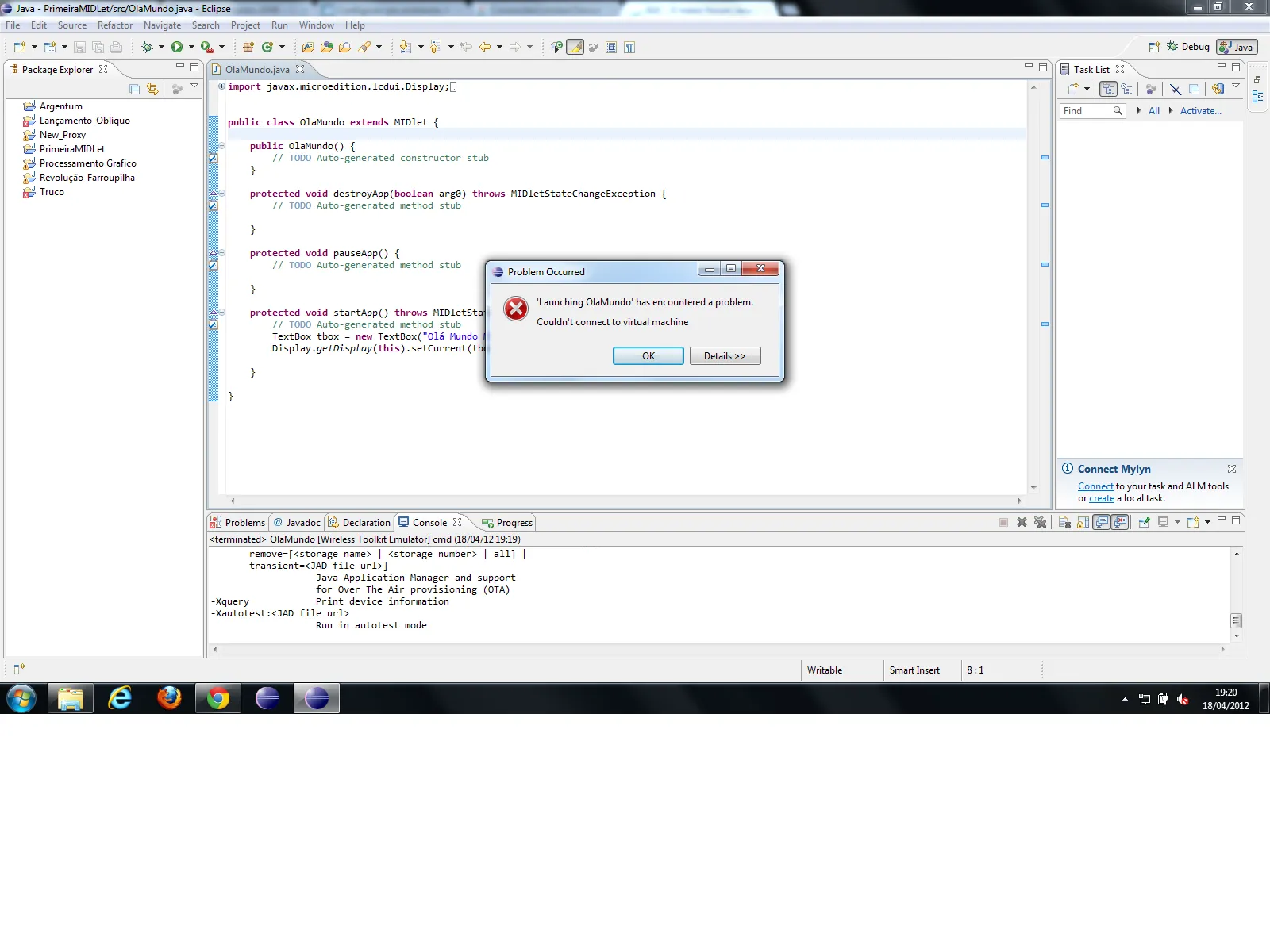Click the console vertical scrollbar thumb
Viewport: 1270px width, 952px height.
1236,620
